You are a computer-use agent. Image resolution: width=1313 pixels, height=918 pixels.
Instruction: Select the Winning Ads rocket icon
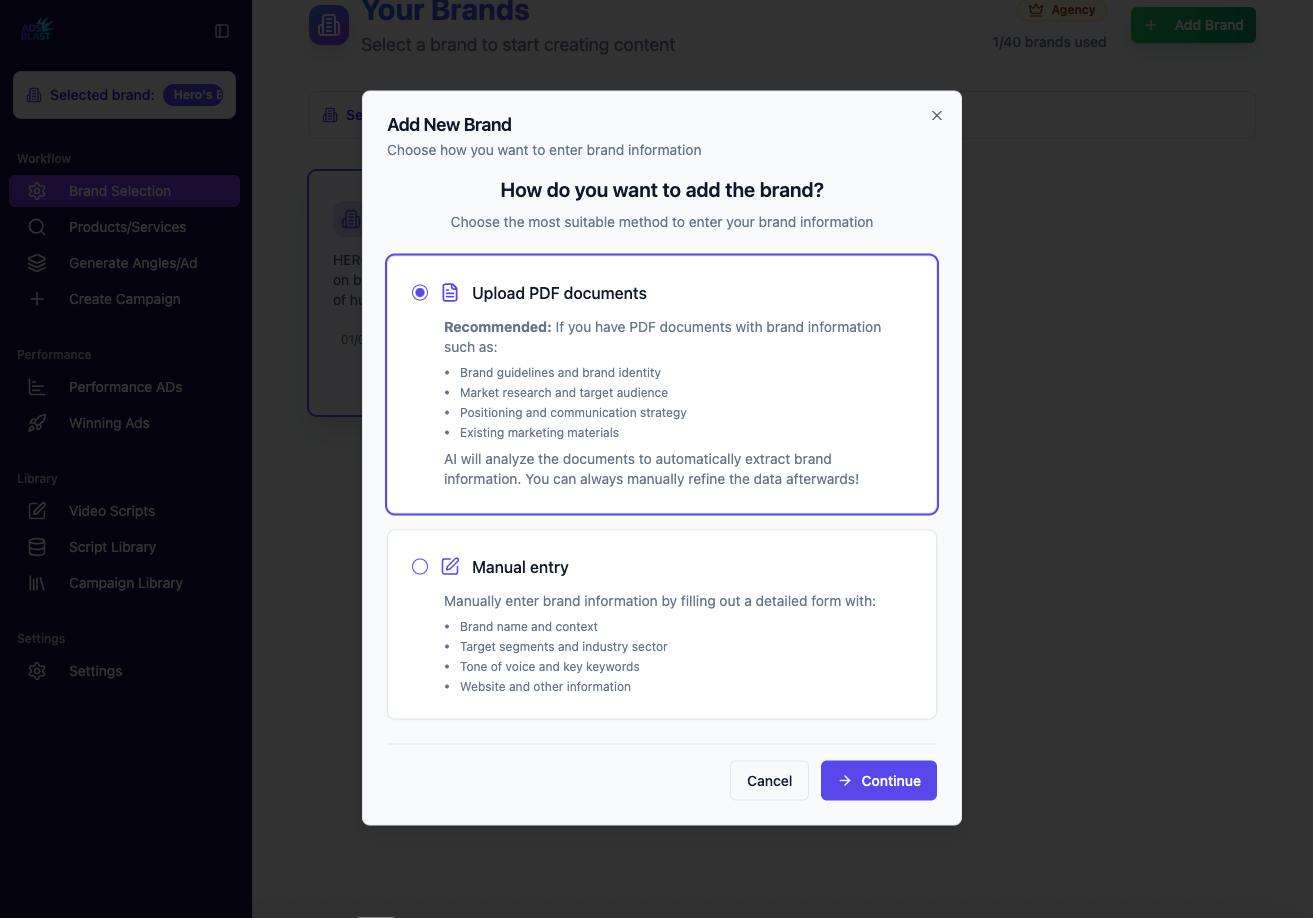pos(37,423)
